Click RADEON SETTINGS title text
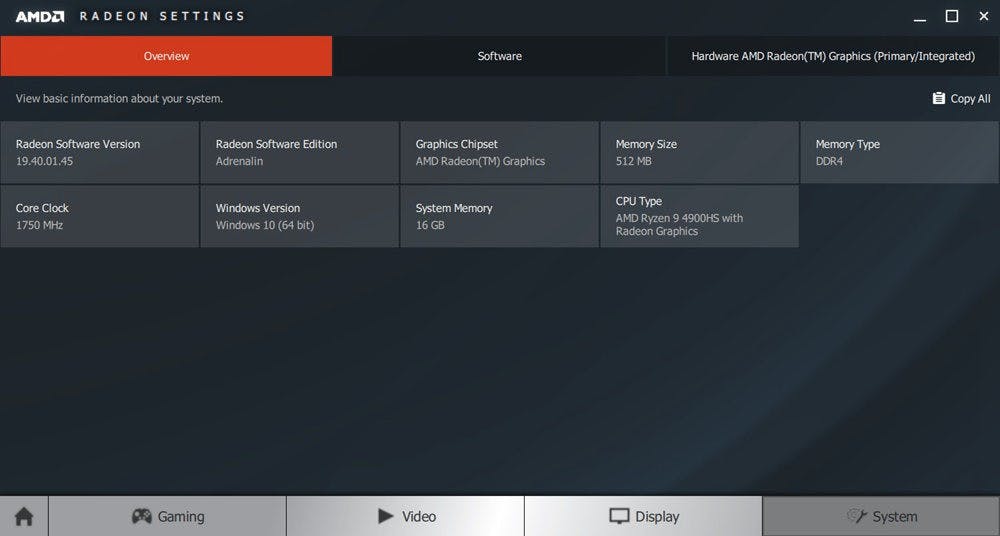The height and width of the screenshot is (536, 1000). coord(161,17)
